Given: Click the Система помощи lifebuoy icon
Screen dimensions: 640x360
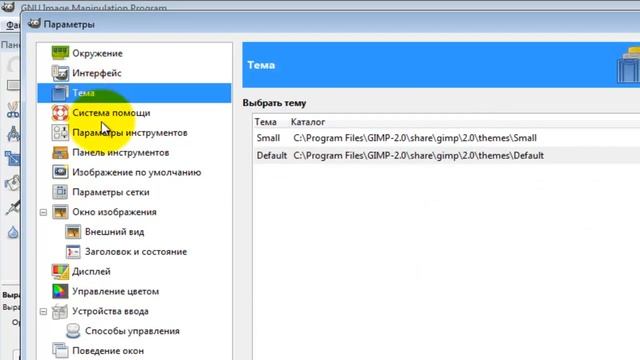Looking at the screenshot, I should click(x=60, y=113).
